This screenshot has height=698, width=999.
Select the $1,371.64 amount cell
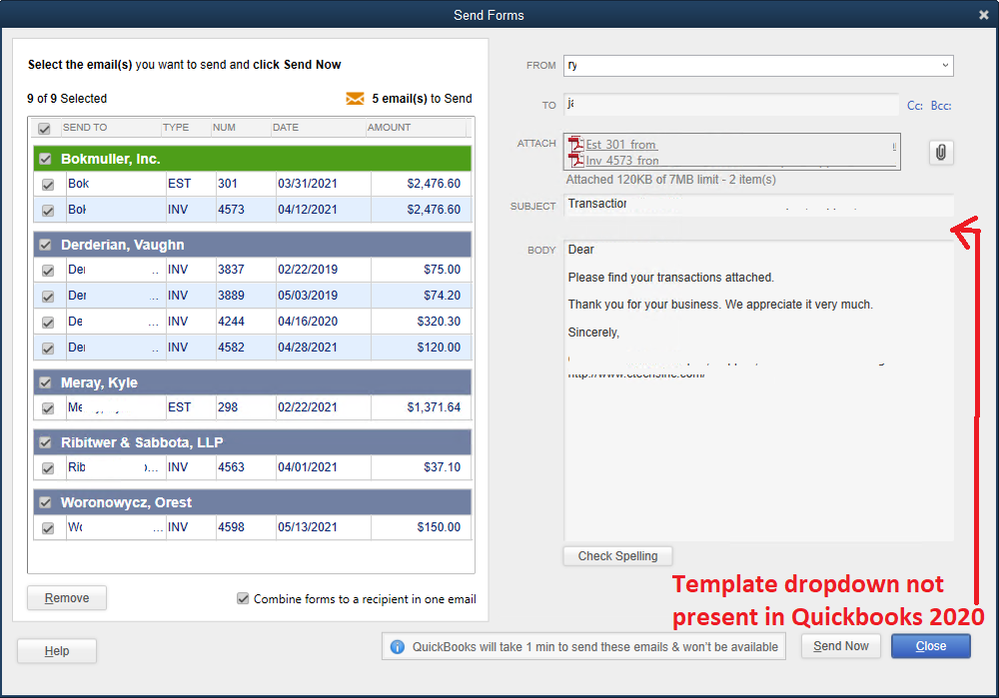(x=421, y=407)
